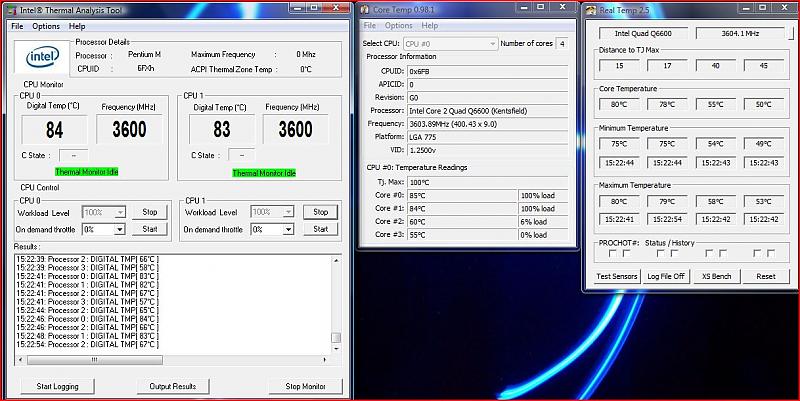Click the results list scroll up arrow
Viewport: 800px width, 401px height.
[x=336, y=260]
